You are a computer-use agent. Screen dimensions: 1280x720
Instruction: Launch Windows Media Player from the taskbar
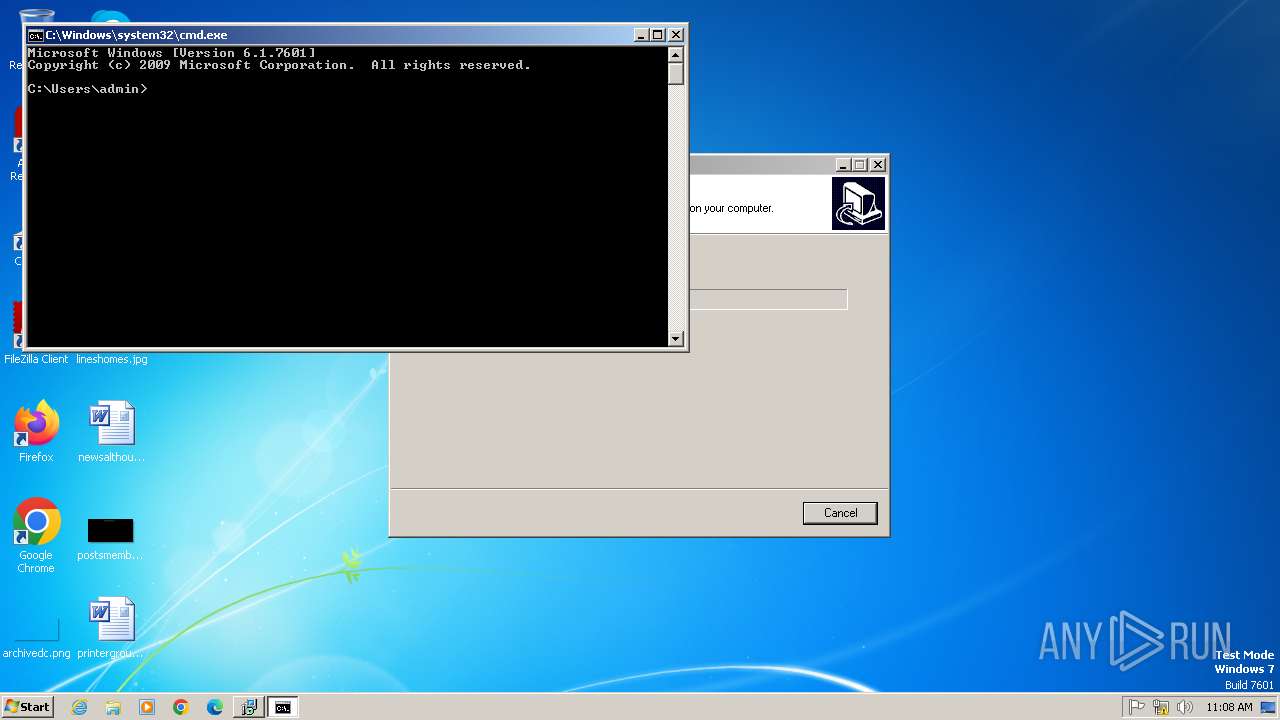click(147, 707)
